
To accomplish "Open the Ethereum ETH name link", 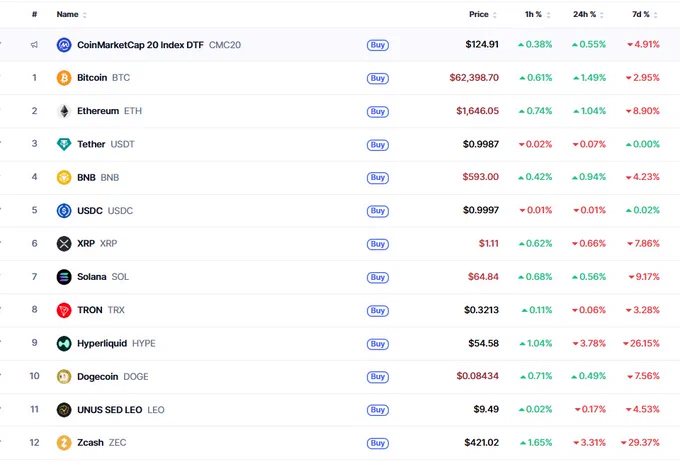I will point(109,111).
